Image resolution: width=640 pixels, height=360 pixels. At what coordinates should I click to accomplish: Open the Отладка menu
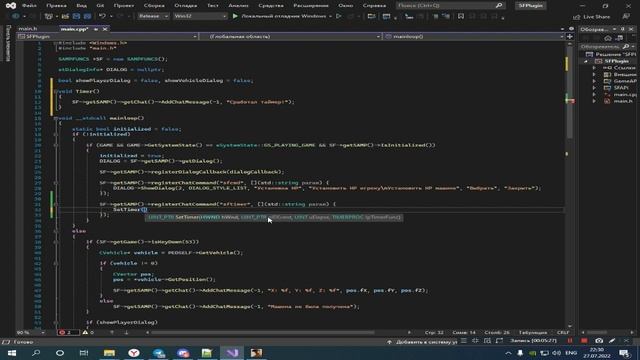tap(185, 6)
